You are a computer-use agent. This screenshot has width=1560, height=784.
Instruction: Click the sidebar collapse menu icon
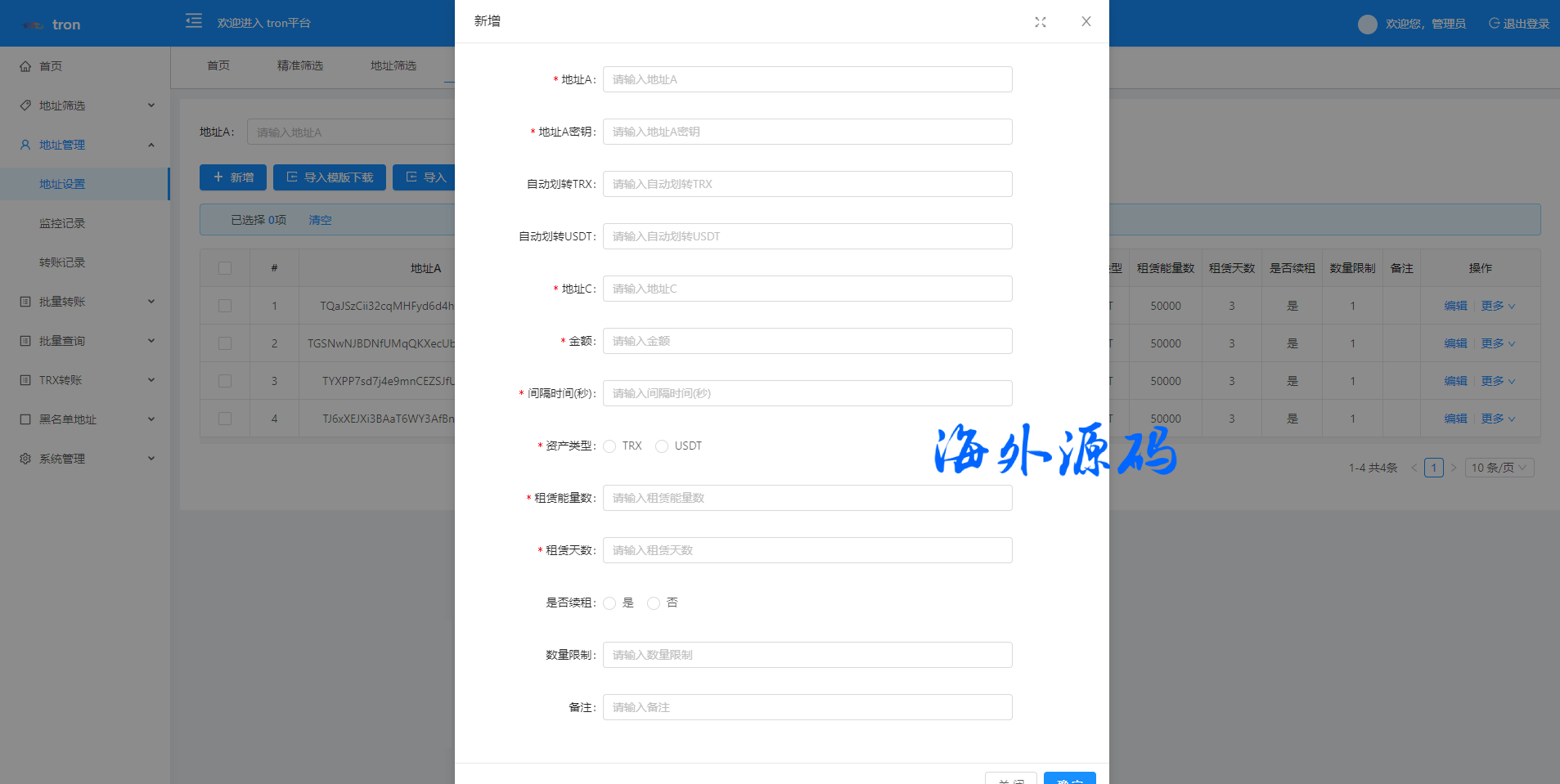click(x=194, y=21)
